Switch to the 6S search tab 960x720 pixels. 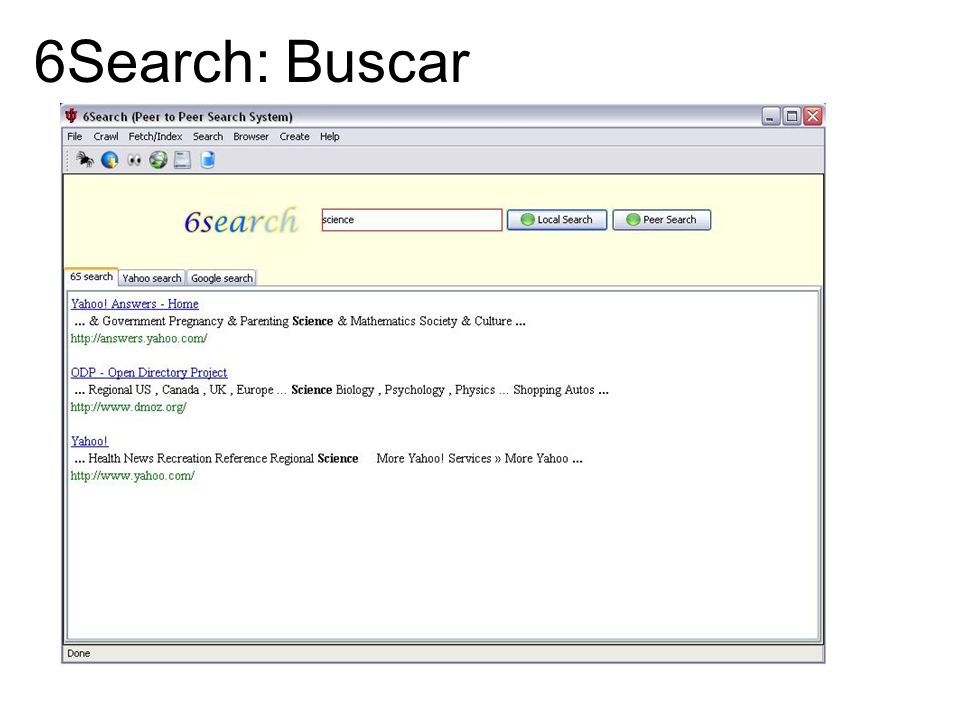click(91, 277)
